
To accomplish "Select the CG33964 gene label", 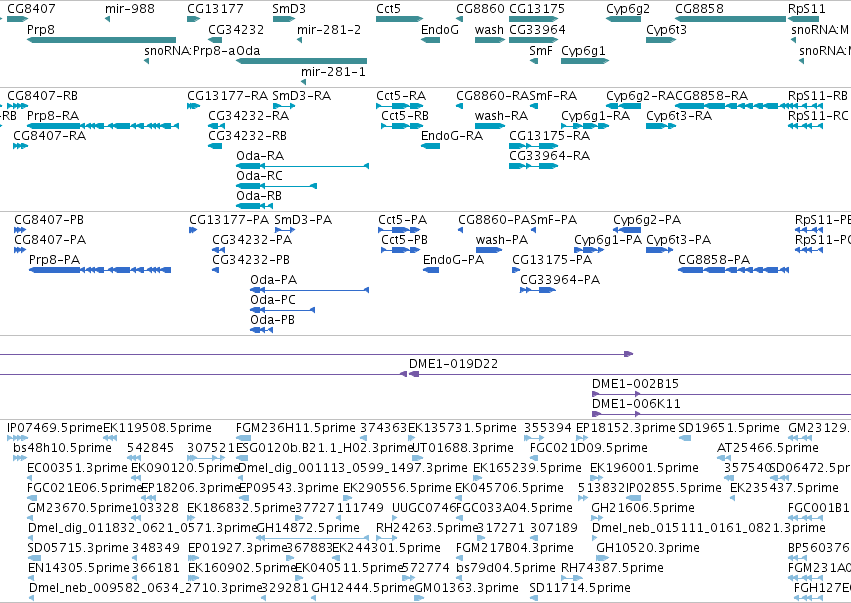I will click(x=537, y=29).
